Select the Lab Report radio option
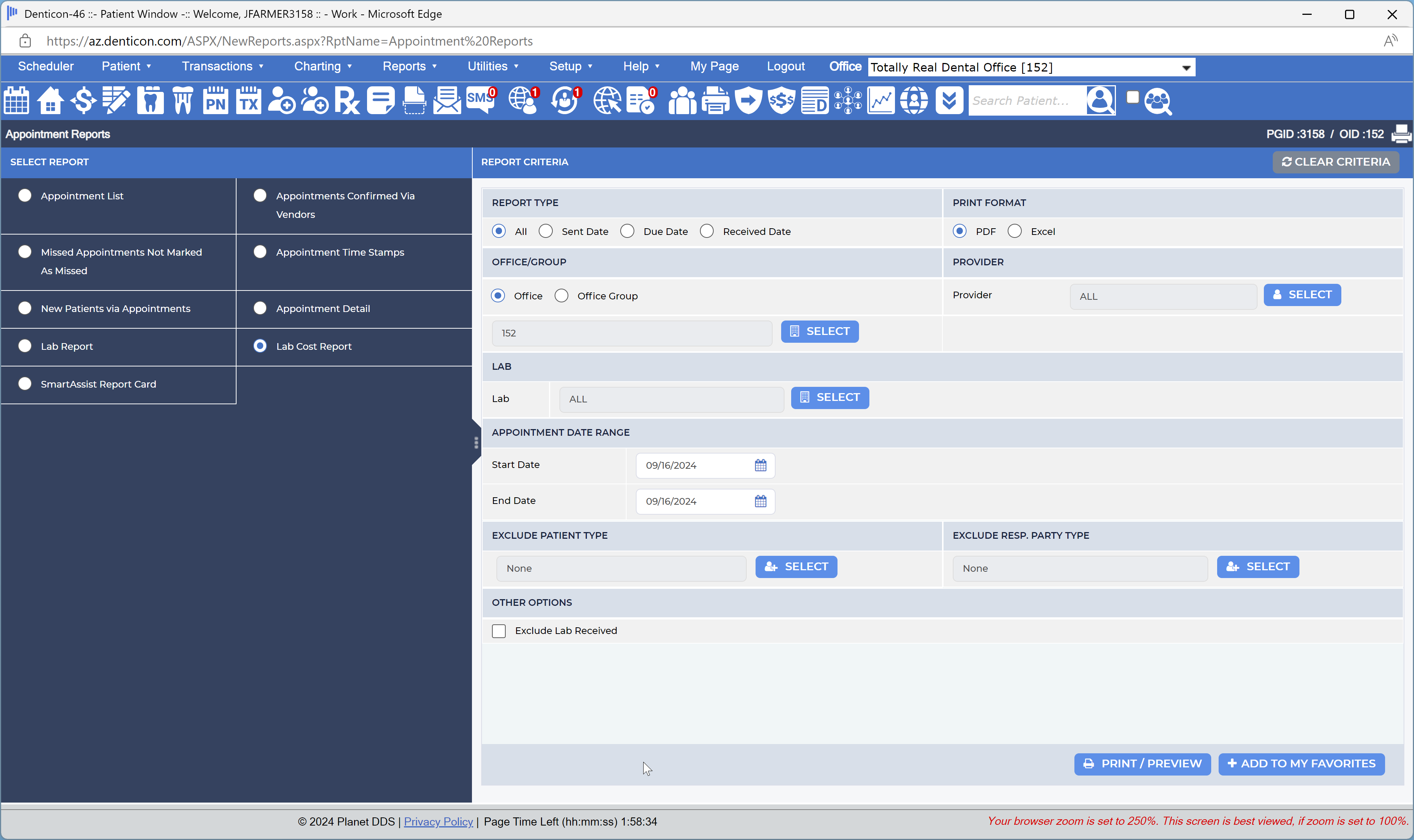 [25, 346]
